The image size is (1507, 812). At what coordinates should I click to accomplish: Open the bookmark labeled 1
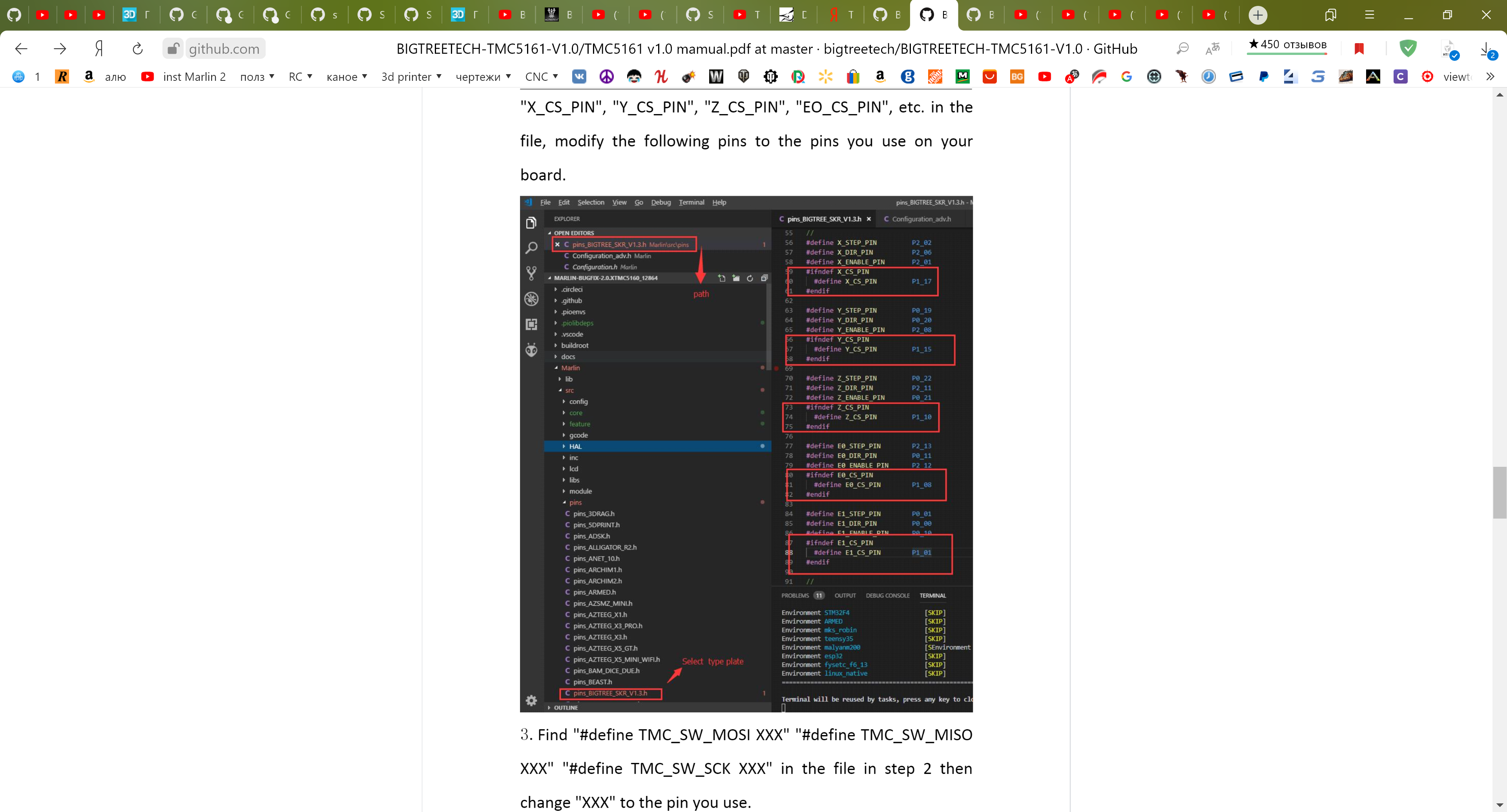26,76
